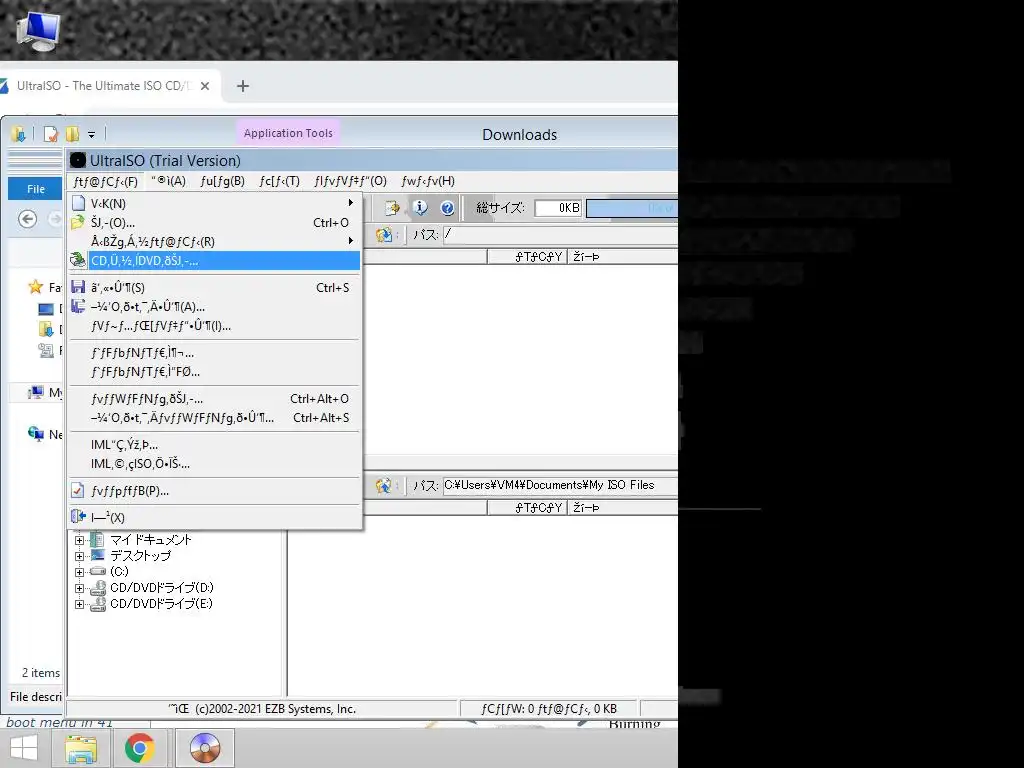Open the (A) menu in UltraISO

[168, 181]
